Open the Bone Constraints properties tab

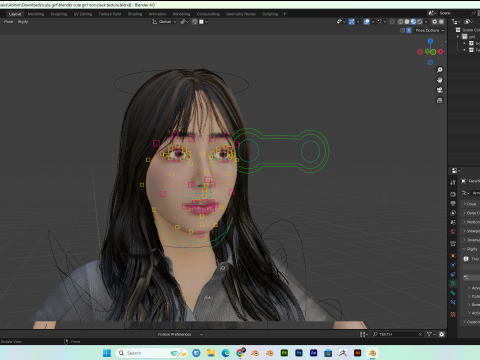click(x=453, y=302)
